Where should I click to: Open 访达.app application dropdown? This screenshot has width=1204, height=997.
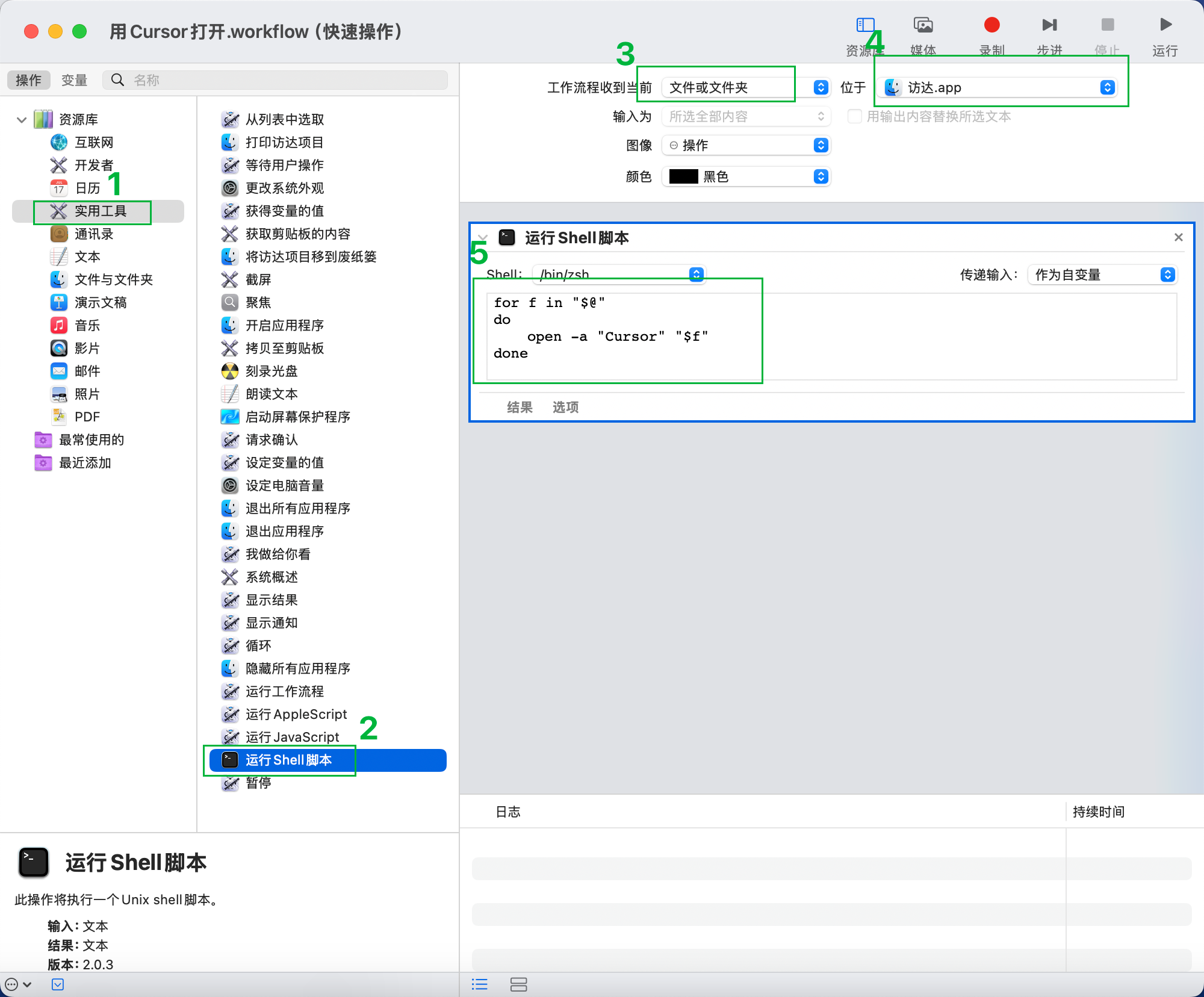pyautogui.click(x=997, y=88)
